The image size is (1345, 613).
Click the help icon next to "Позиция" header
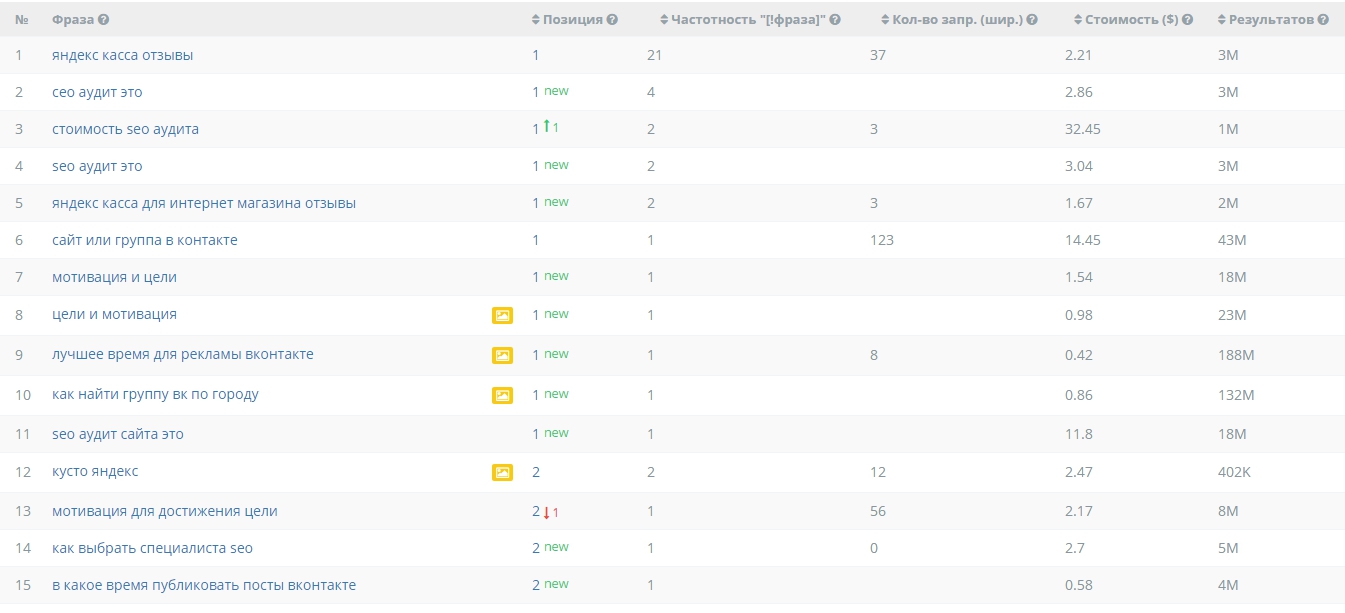click(612, 20)
